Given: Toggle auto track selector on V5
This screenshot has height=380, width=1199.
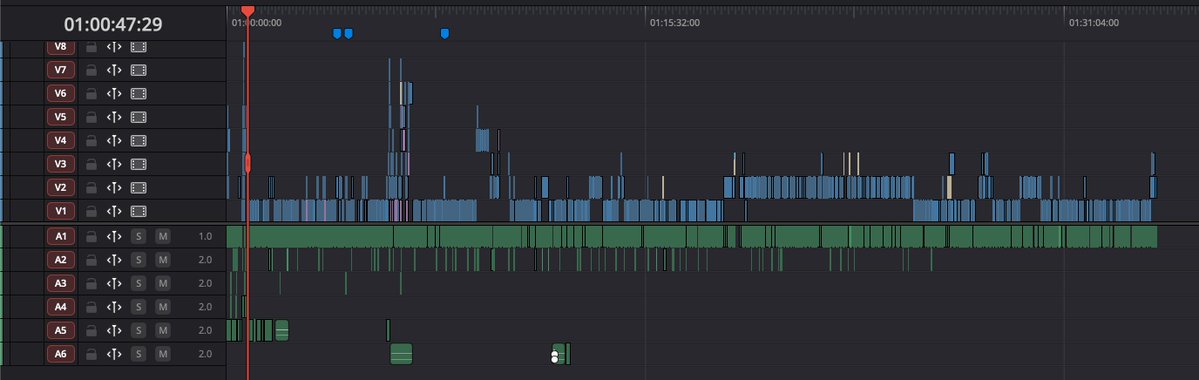Looking at the screenshot, I should click(114, 117).
